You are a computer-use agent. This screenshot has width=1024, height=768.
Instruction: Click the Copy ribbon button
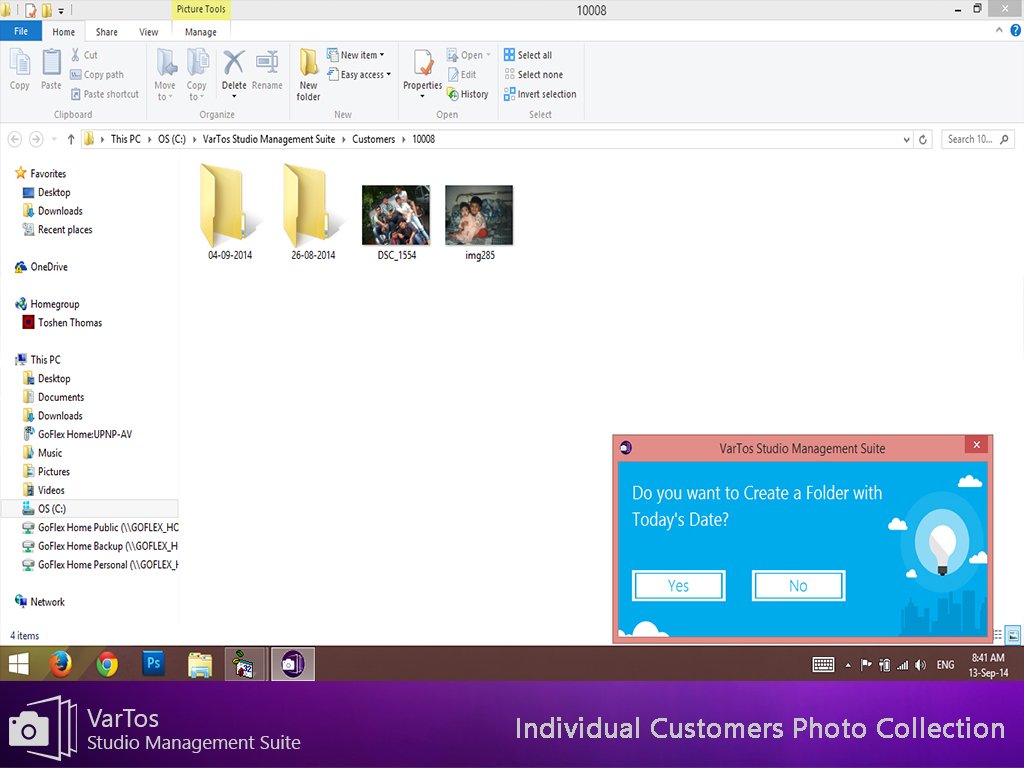coord(20,69)
